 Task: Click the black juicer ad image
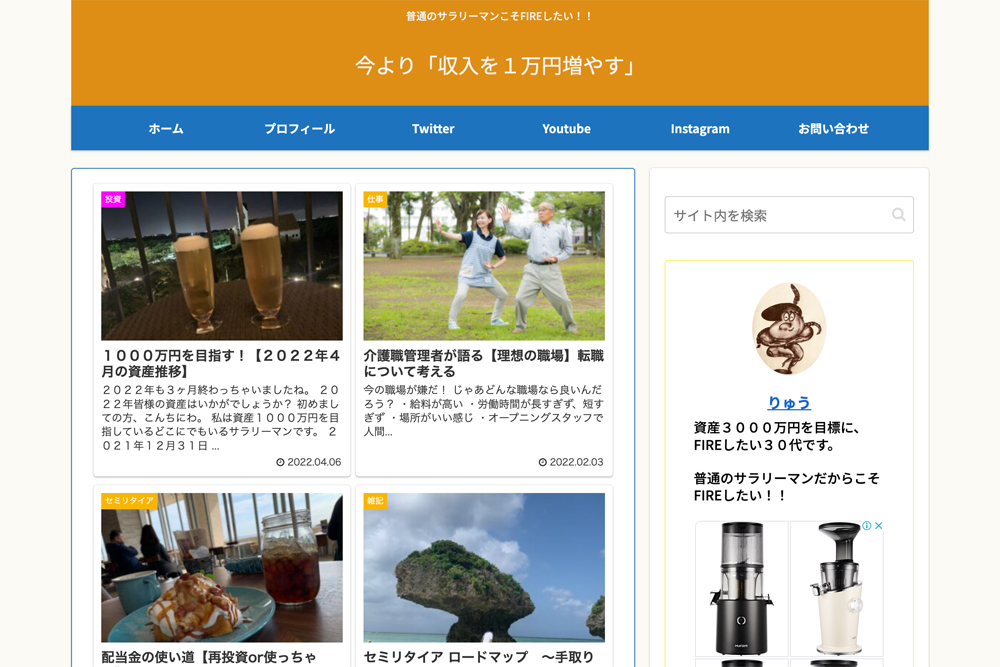pos(741,590)
